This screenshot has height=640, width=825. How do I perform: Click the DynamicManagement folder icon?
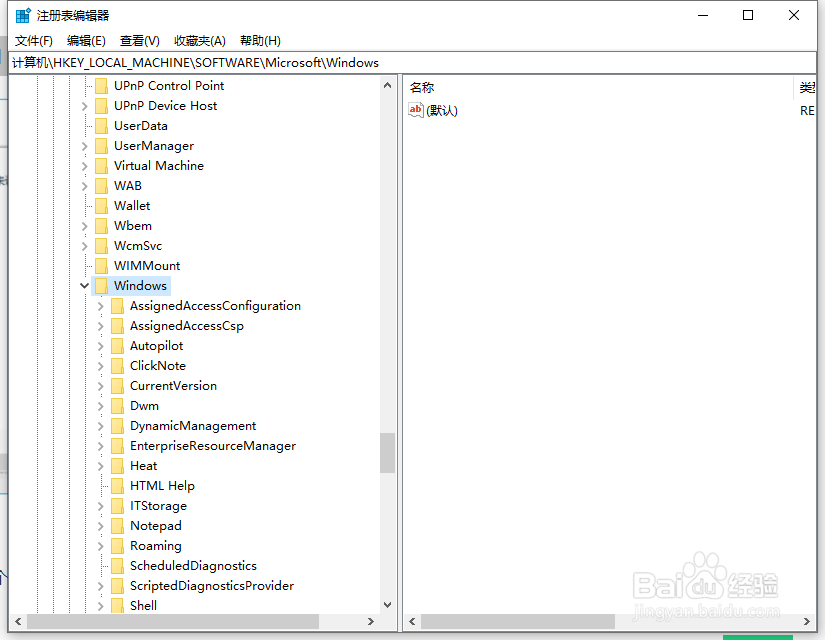point(118,426)
